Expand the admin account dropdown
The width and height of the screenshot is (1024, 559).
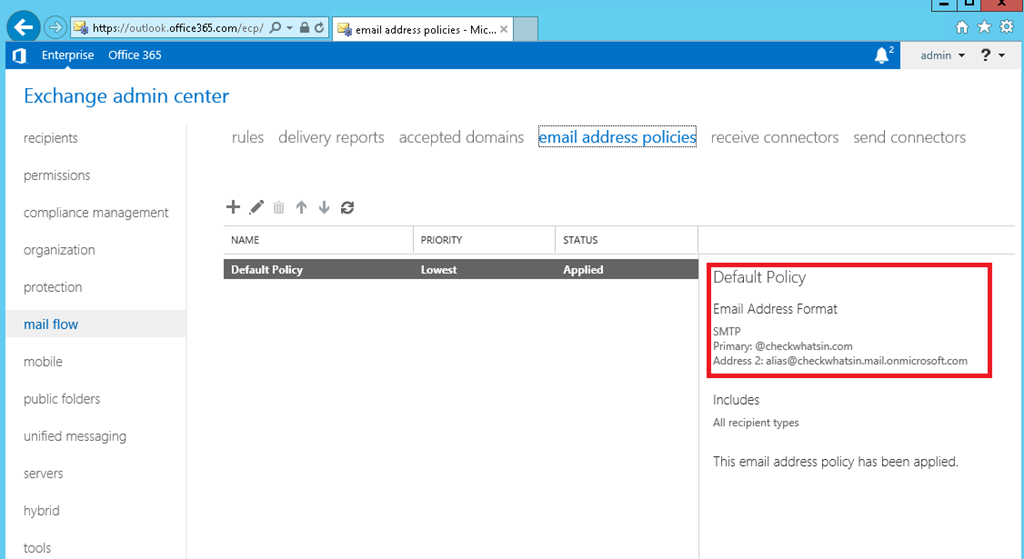[x=942, y=56]
